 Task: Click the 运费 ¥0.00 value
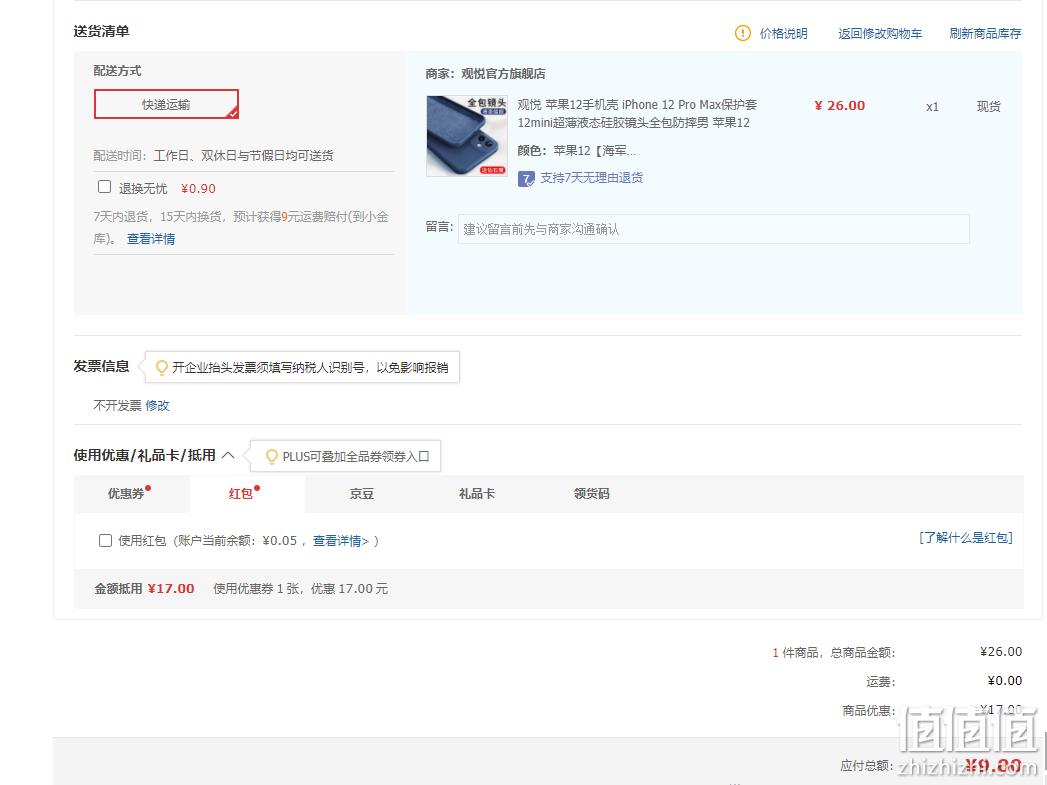click(1005, 680)
